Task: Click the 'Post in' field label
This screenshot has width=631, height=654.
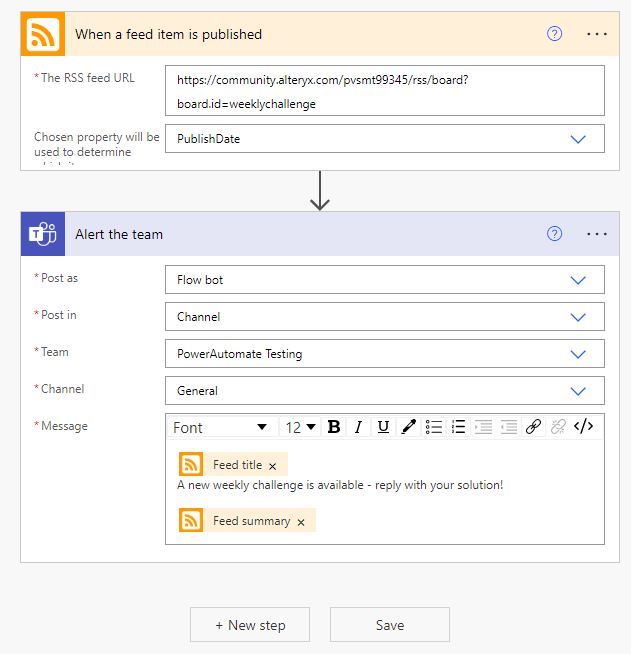Action: coord(58,315)
